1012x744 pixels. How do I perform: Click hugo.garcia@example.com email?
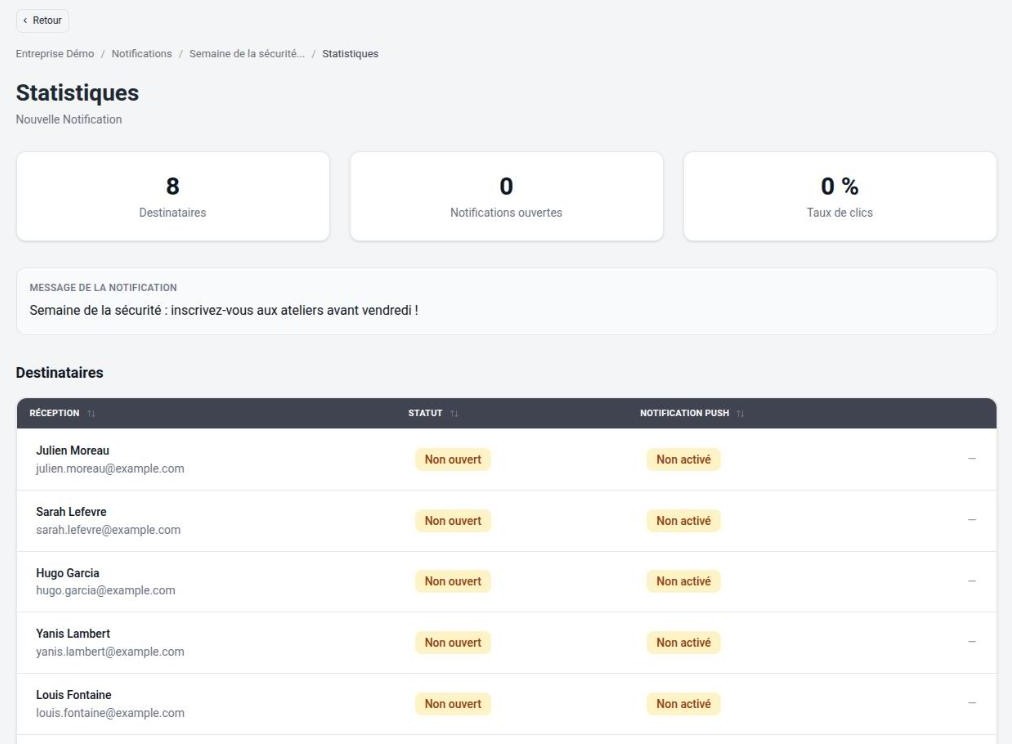click(105, 590)
